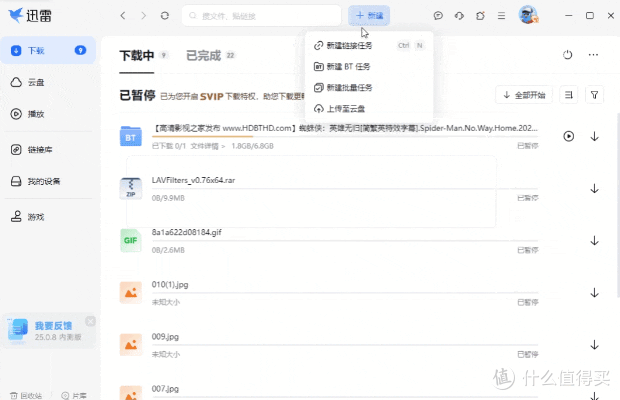620x400 pixels.
Task: Refresh the page with reload icon
Action: pos(165,15)
